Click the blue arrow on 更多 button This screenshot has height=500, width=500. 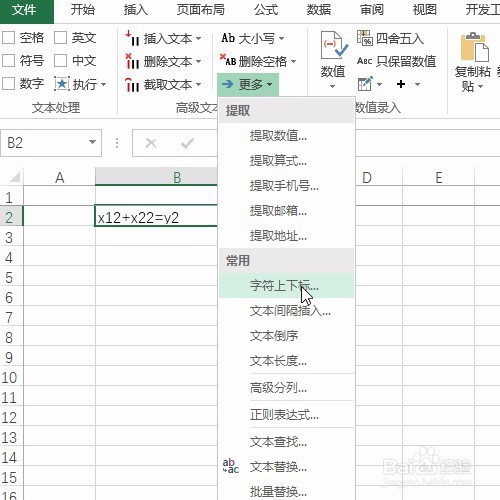228,84
